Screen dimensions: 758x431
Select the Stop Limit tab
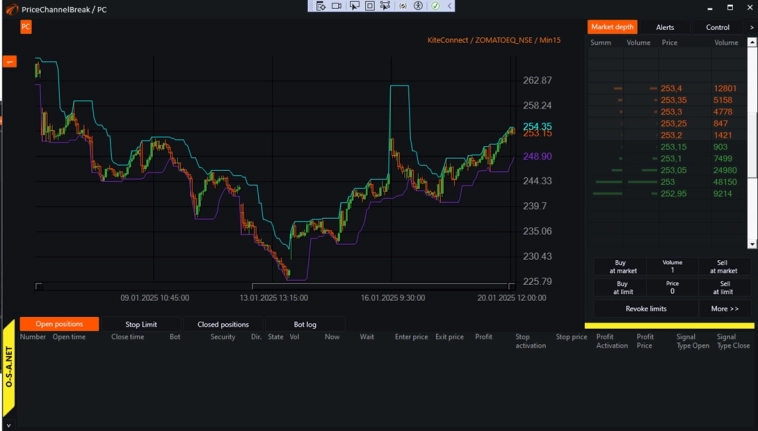[141, 324]
